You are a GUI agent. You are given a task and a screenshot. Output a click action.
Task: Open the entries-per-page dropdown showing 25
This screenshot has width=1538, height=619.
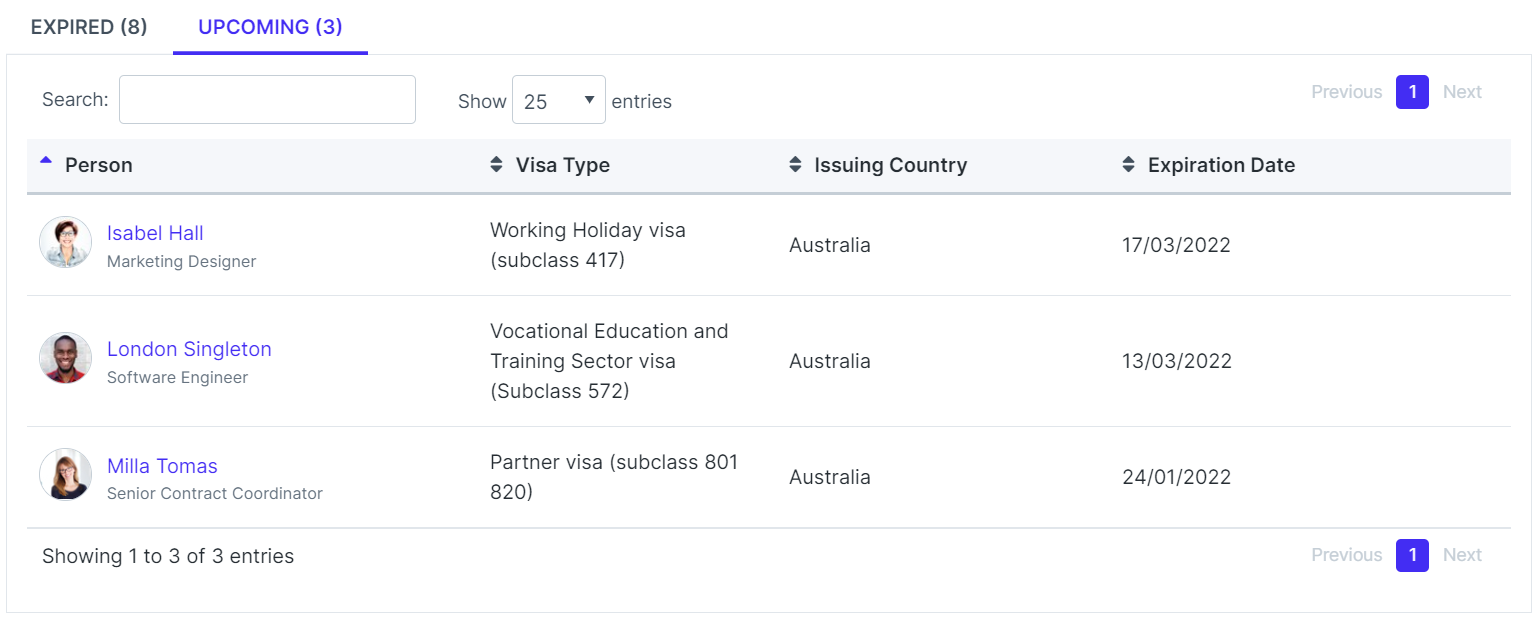tap(558, 100)
